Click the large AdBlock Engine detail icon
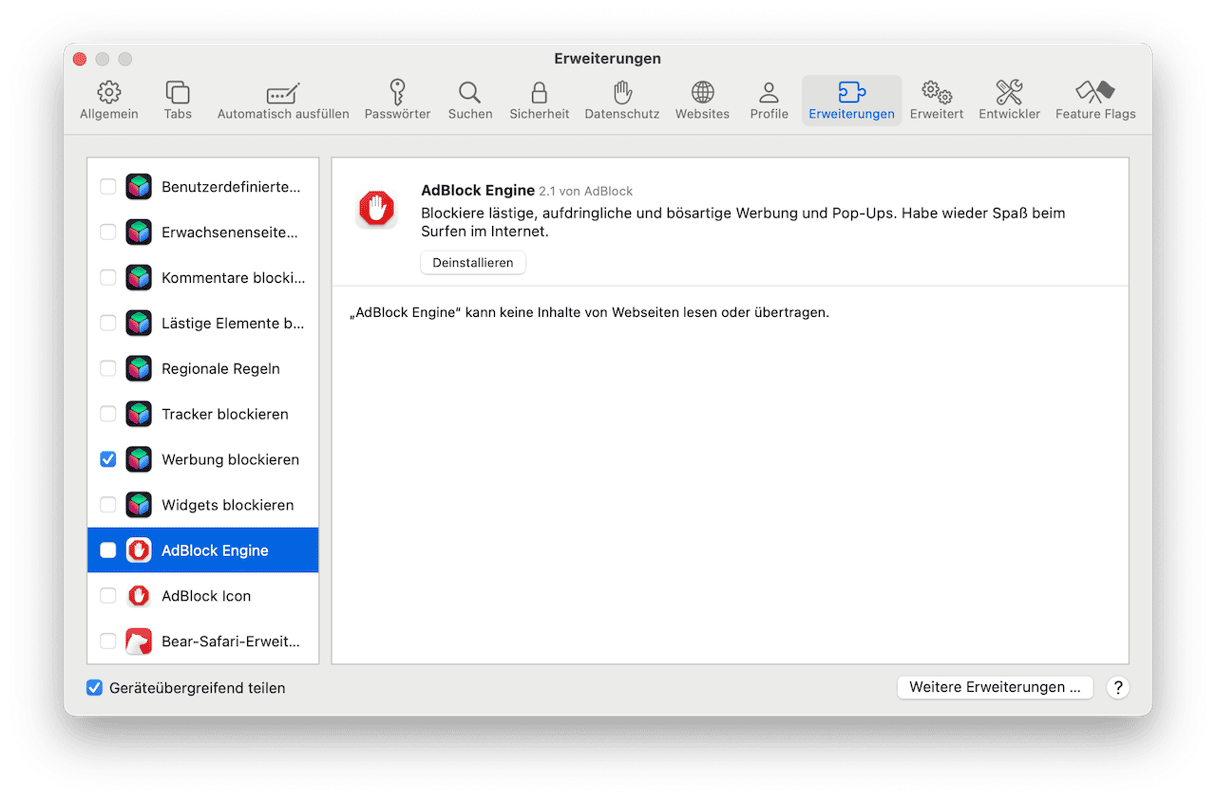The width and height of the screenshot is (1216, 800). (x=377, y=209)
